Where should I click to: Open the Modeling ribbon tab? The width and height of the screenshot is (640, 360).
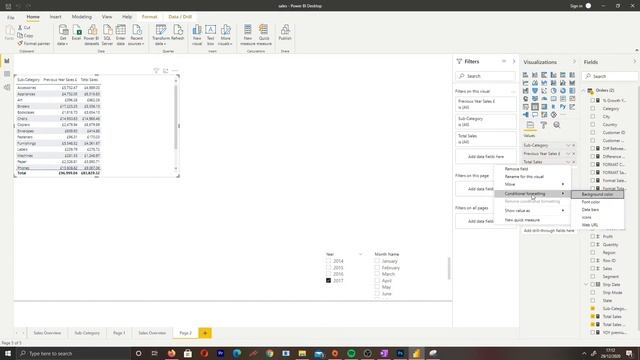82,17
